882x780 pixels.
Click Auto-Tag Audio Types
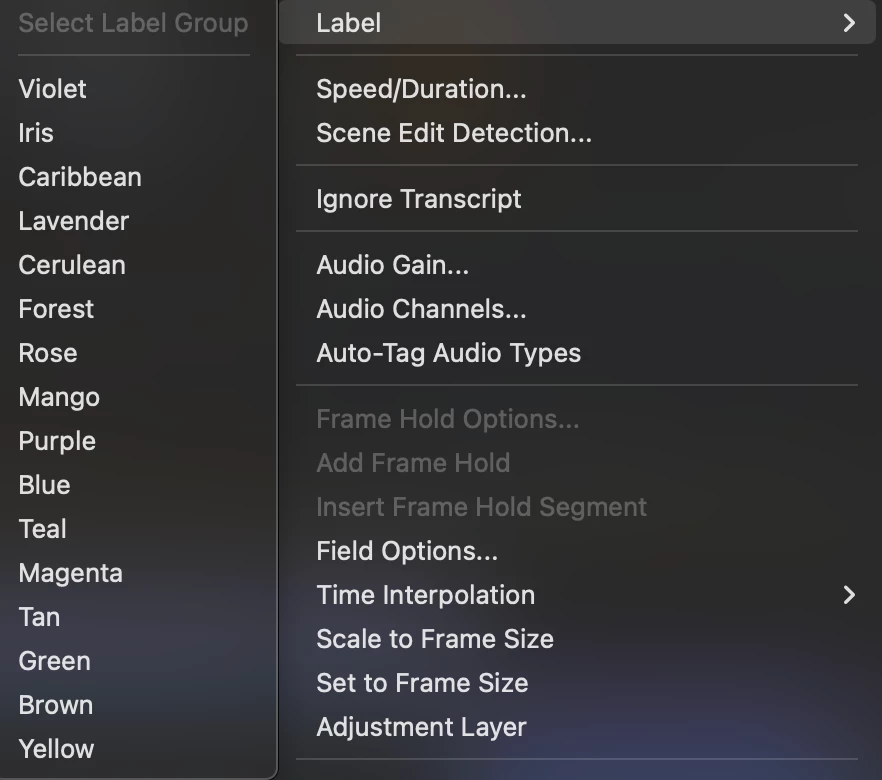pyautogui.click(x=448, y=353)
